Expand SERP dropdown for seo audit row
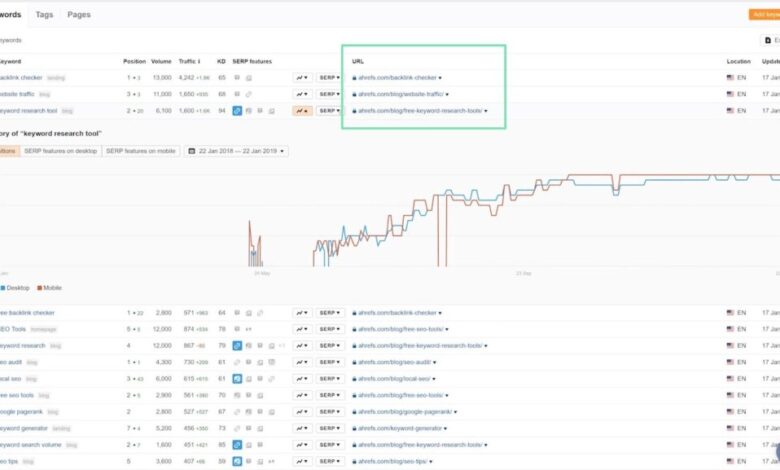The height and width of the screenshot is (470, 780). (329, 362)
